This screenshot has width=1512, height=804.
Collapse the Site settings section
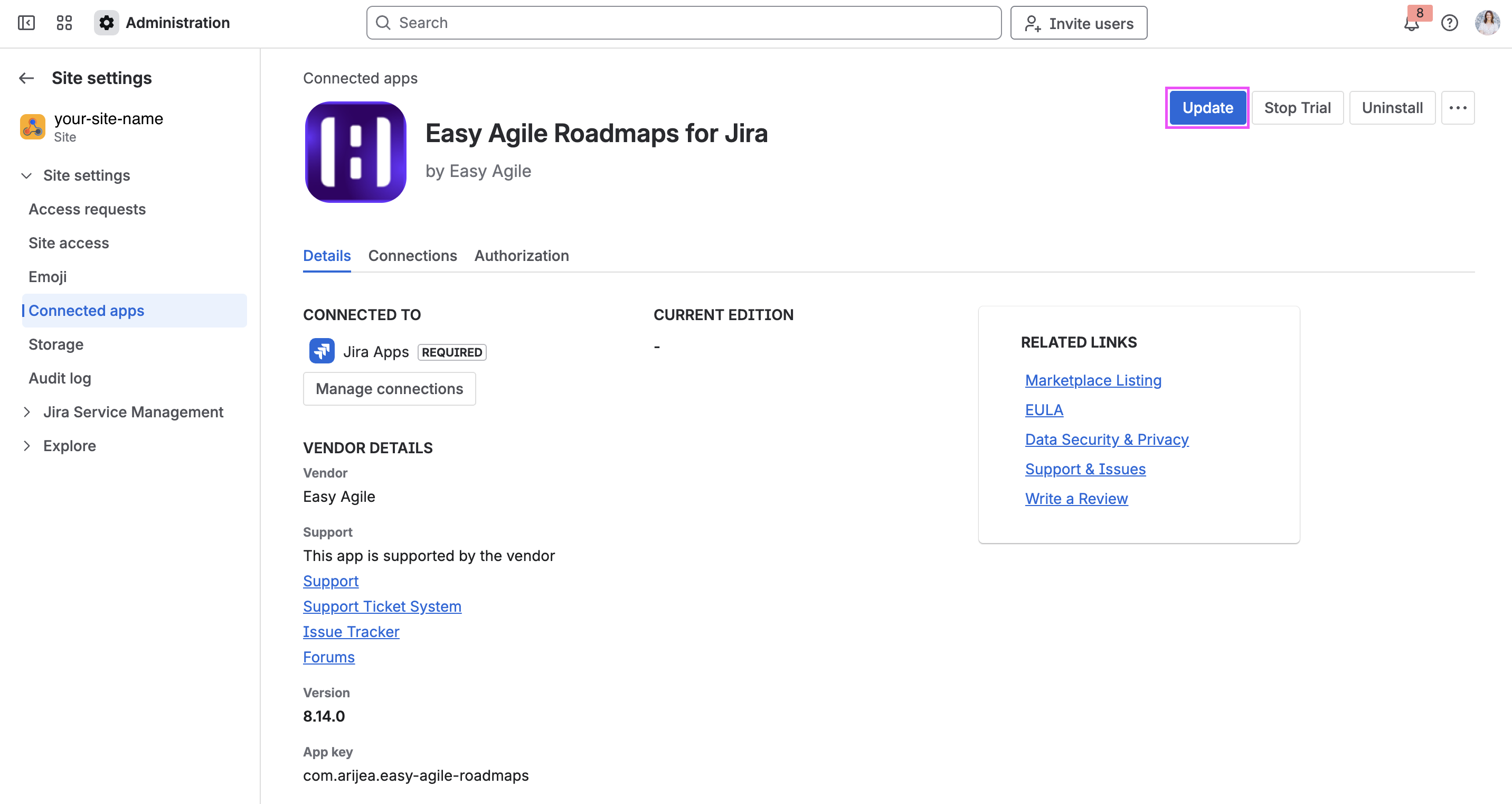click(26, 175)
